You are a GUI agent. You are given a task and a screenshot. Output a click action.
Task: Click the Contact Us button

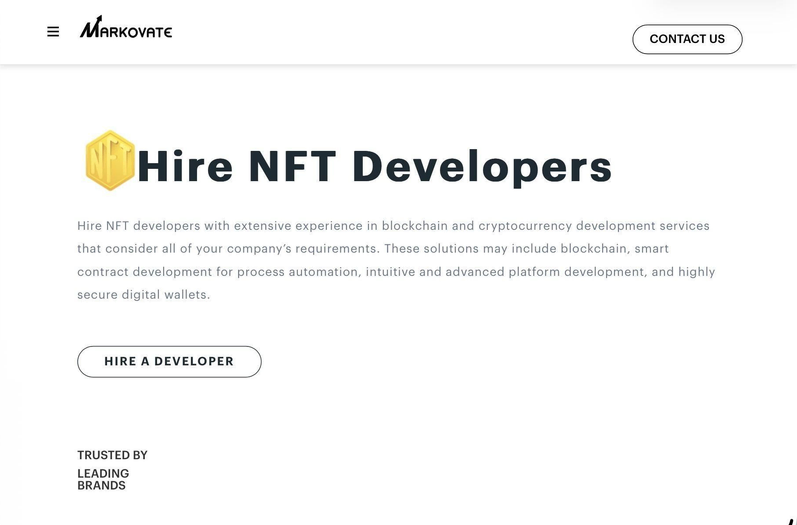pos(687,39)
